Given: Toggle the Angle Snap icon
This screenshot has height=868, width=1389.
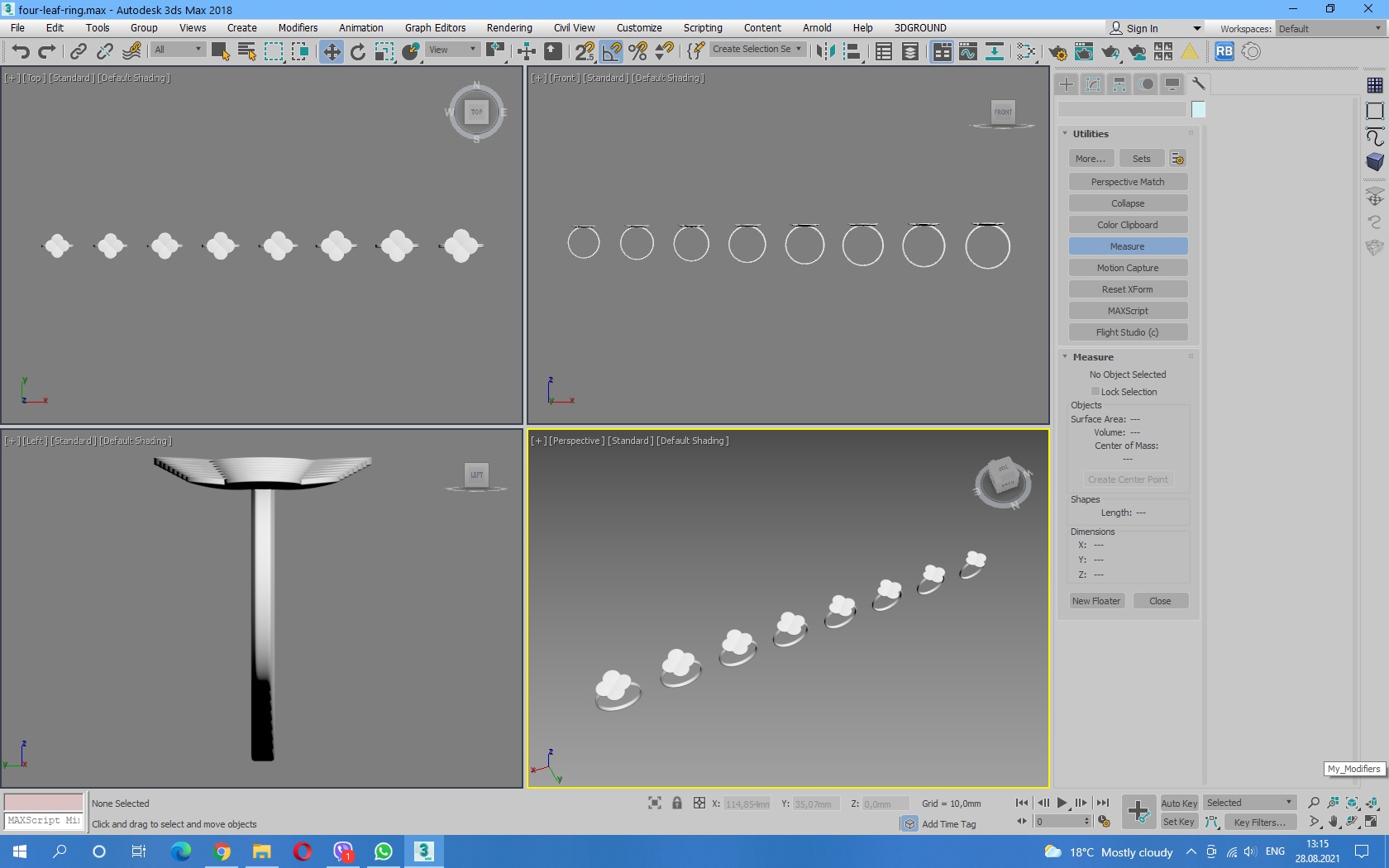Looking at the screenshot, I should pos(612,52).
